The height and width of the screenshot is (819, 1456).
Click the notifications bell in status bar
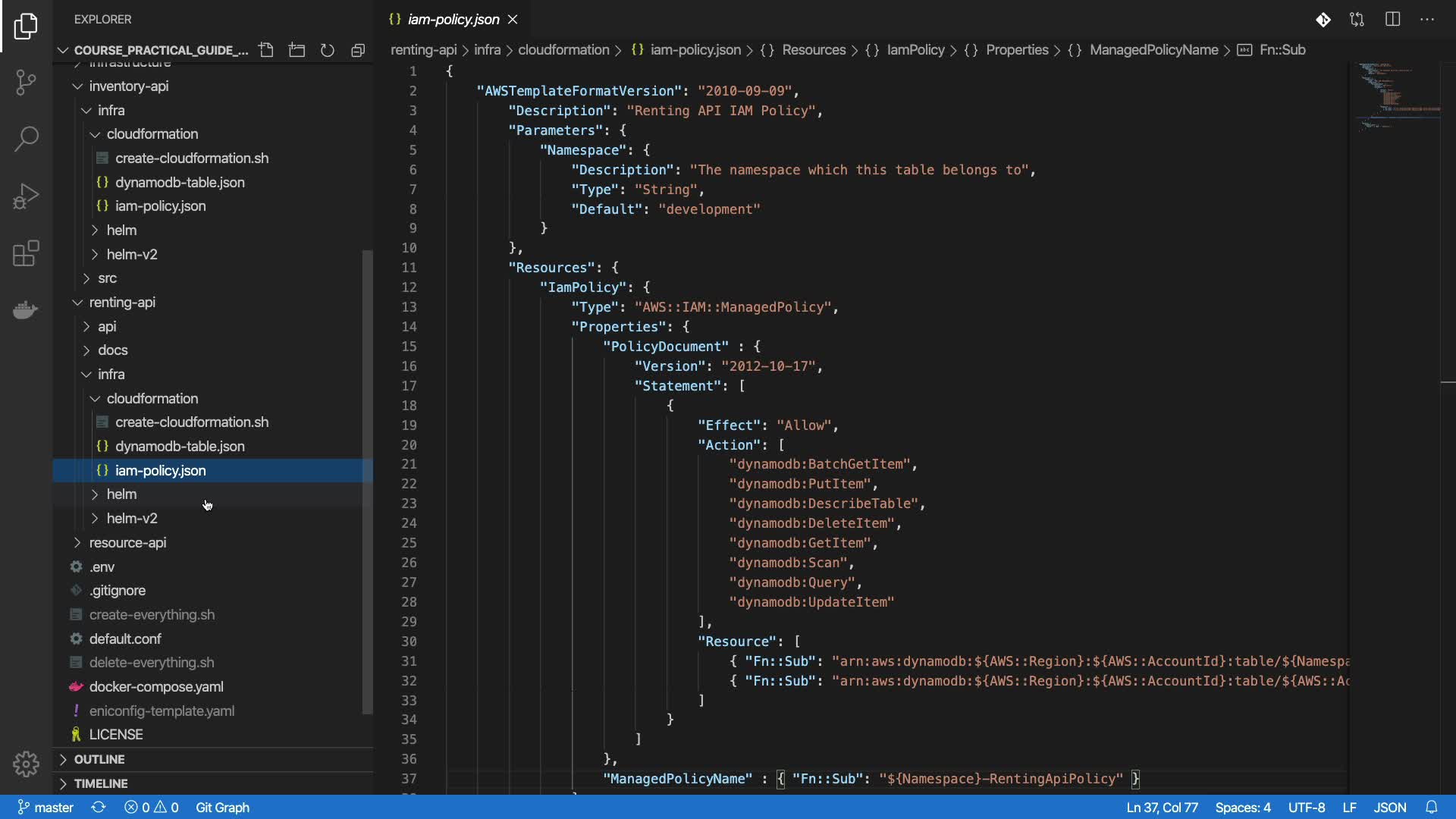1431,808
